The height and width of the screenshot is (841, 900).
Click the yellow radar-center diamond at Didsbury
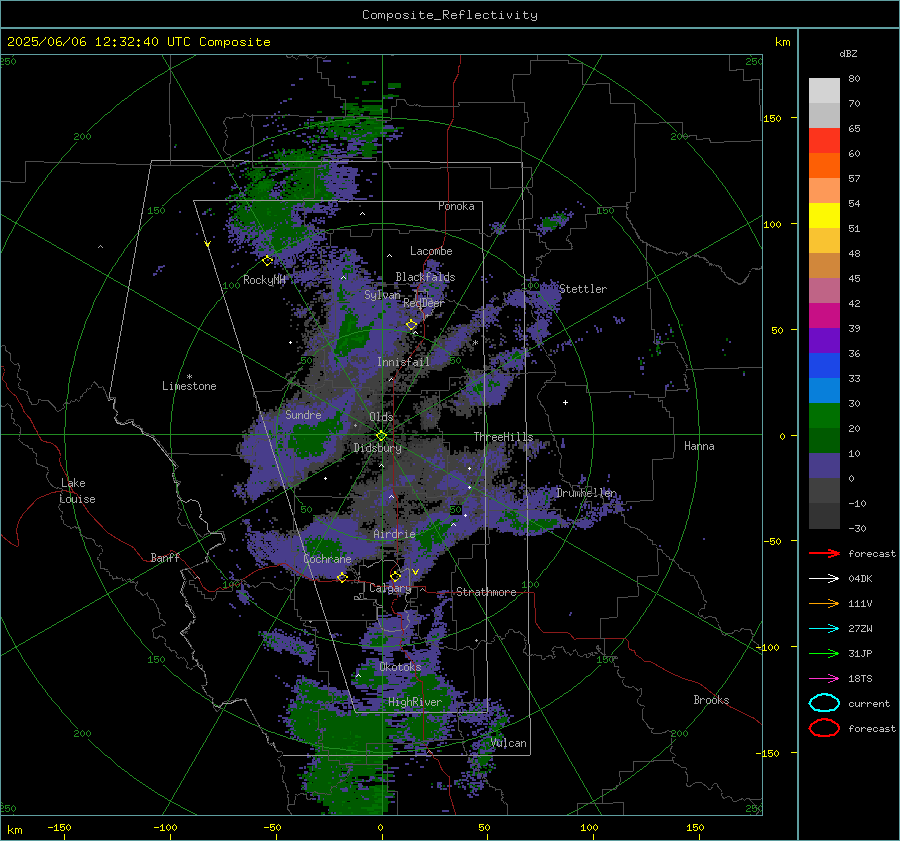[x=381, y=436]
